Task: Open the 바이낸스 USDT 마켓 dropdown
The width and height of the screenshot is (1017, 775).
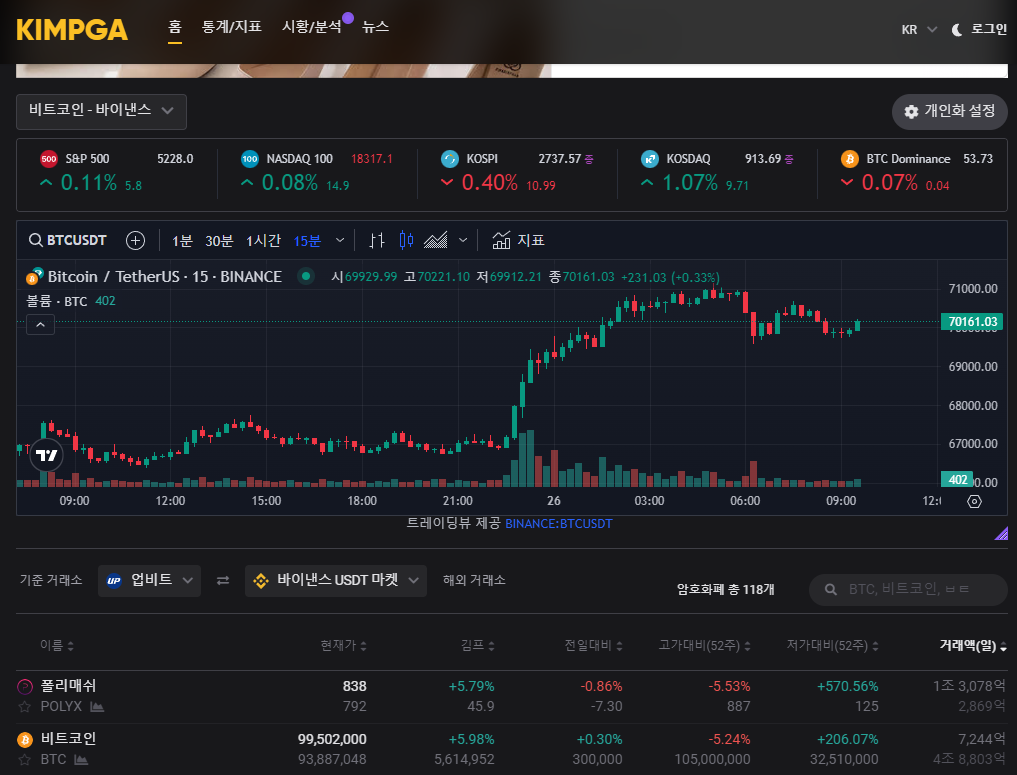Action: (x=336, y=580)
